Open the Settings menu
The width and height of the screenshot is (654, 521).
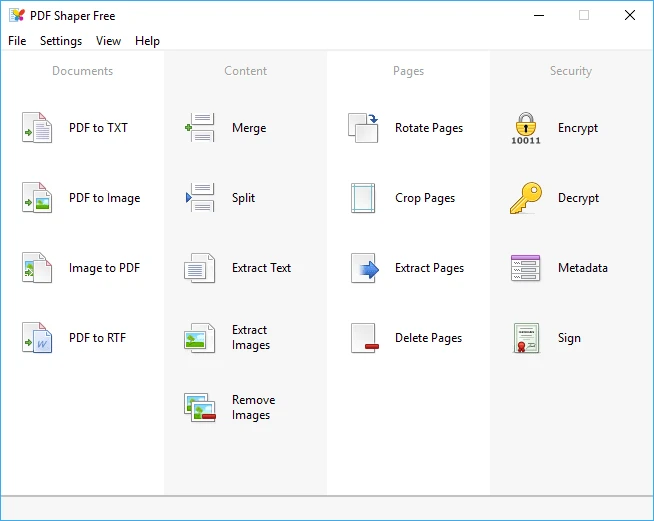[x=61, y=41]
